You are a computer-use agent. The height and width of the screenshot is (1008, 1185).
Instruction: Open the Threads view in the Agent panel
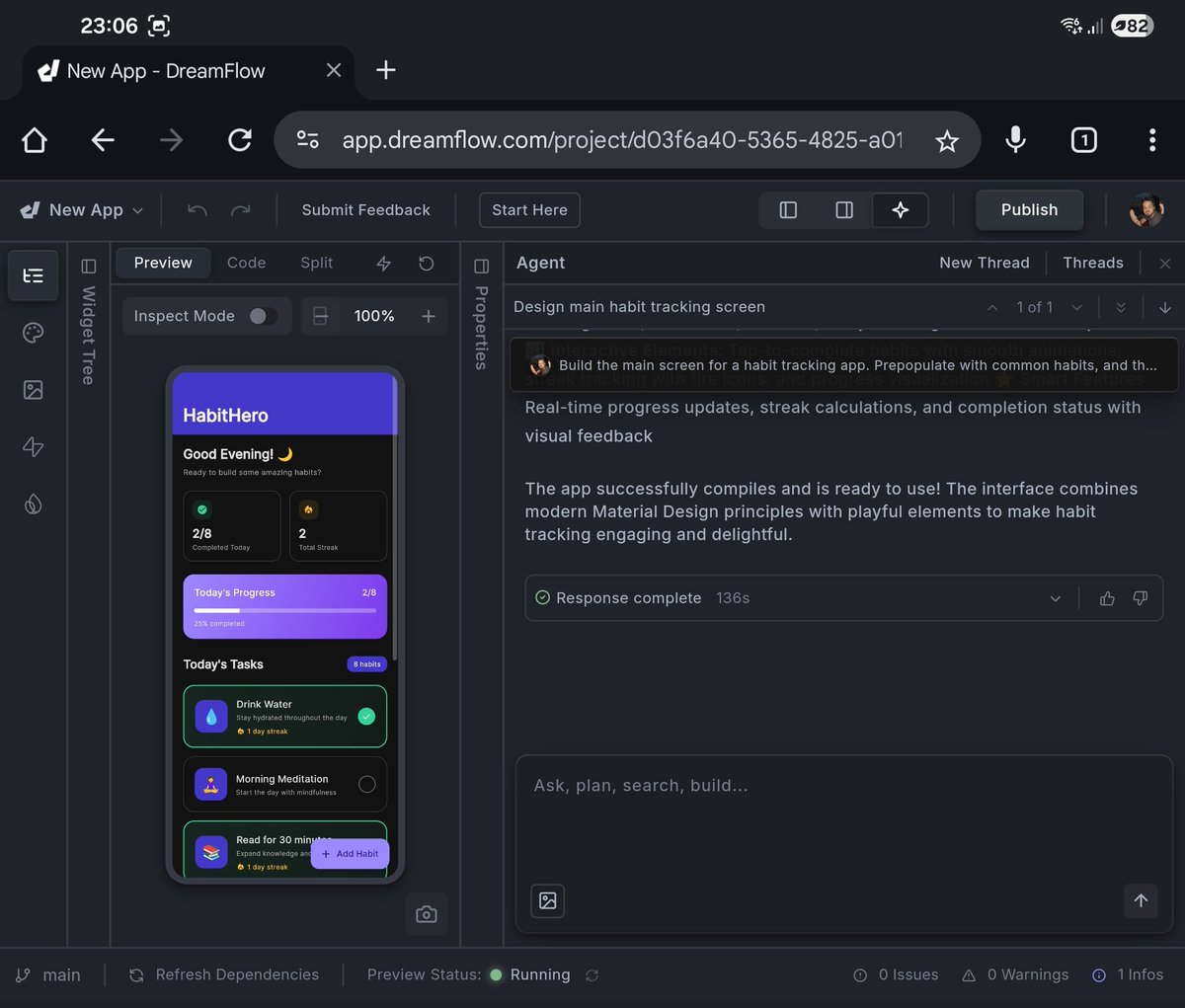coord(1093,263)
